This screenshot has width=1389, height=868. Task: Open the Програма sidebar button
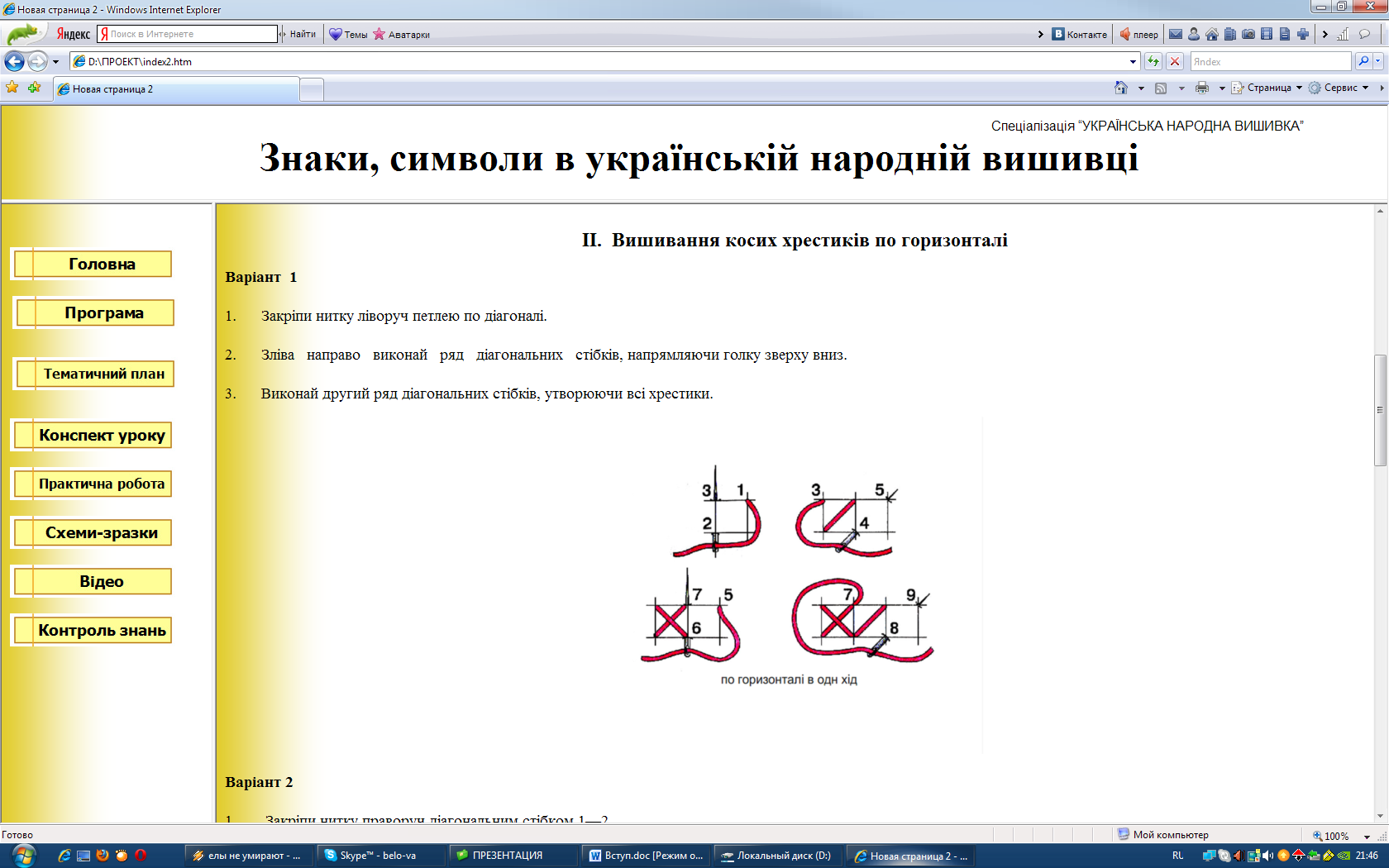(95, 312)
